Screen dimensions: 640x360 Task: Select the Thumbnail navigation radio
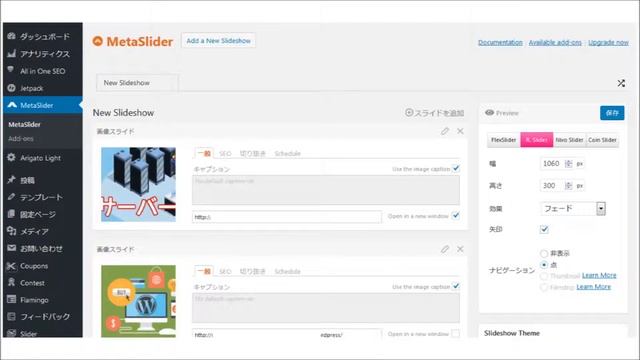[544, 276]
